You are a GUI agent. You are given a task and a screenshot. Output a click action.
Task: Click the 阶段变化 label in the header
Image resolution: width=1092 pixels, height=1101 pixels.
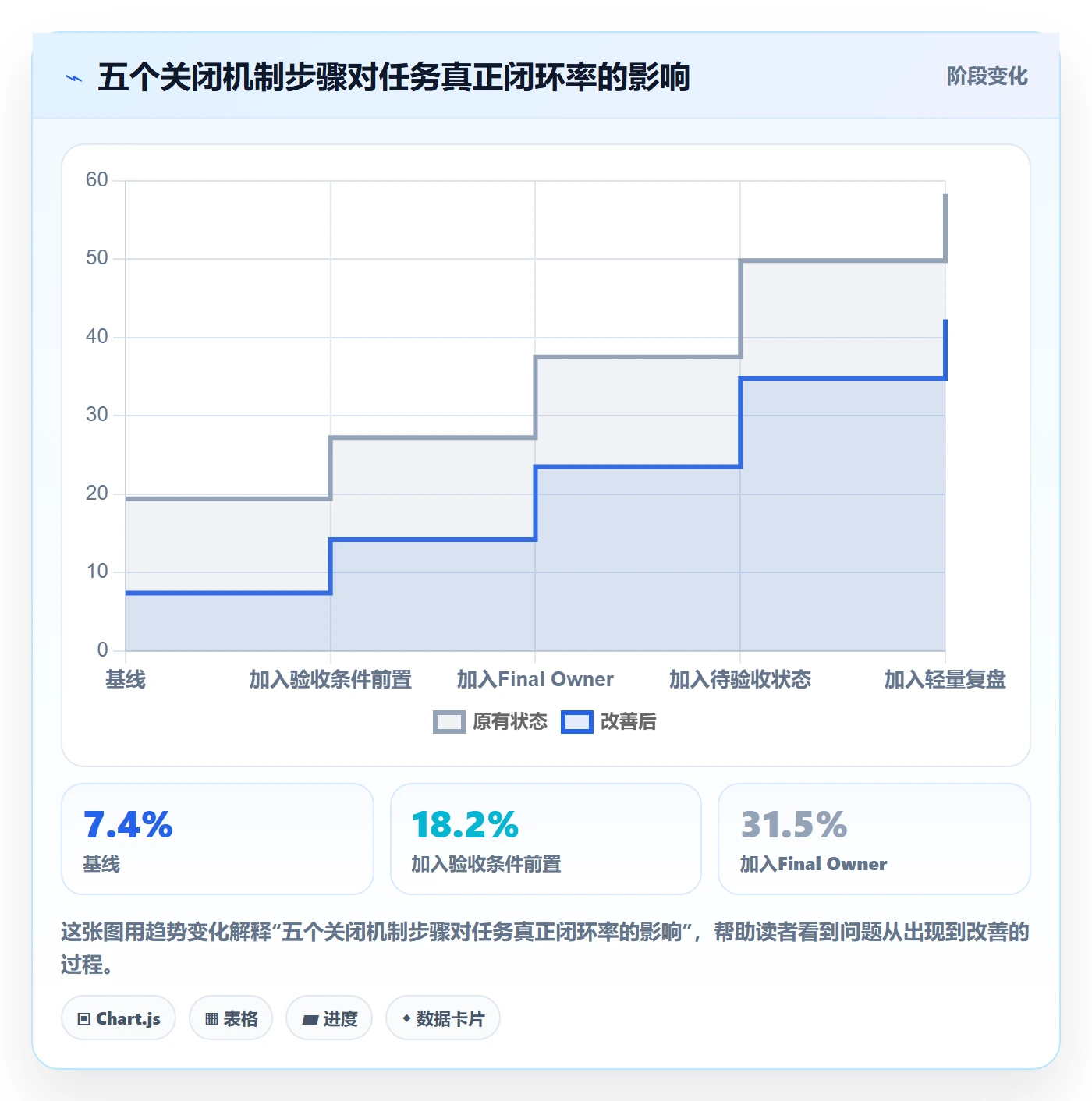point(987,76)
